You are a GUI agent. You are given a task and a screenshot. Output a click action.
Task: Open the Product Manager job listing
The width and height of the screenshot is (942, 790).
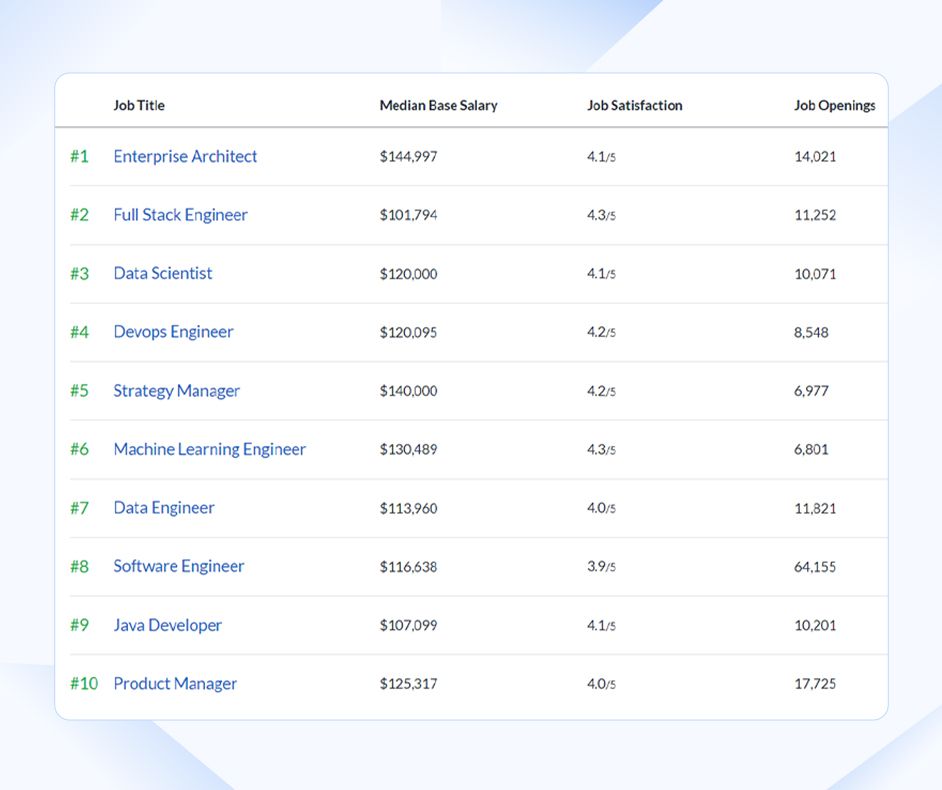click(175, 684)
